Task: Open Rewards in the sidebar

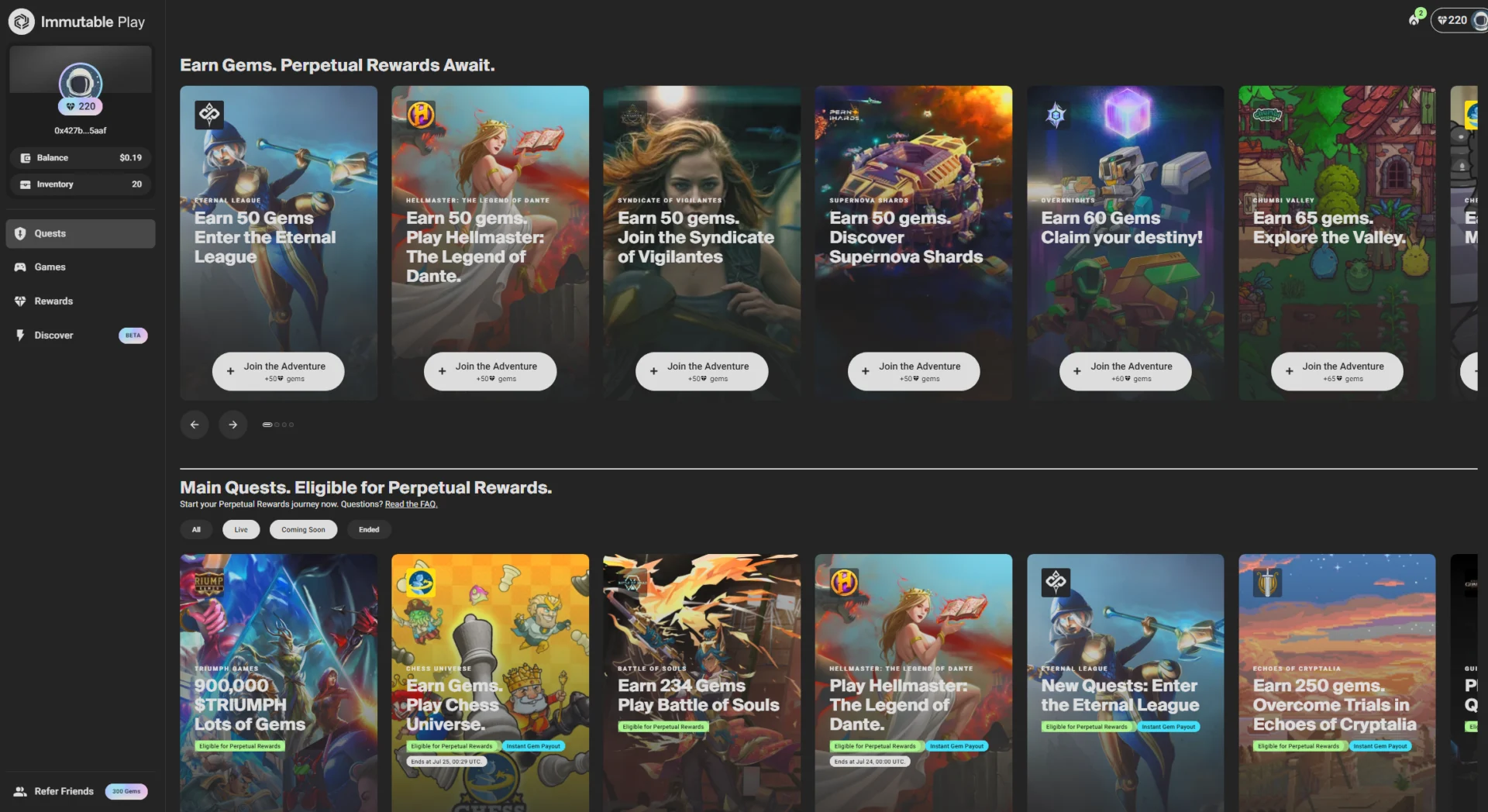Action: [x=81, y=301]
